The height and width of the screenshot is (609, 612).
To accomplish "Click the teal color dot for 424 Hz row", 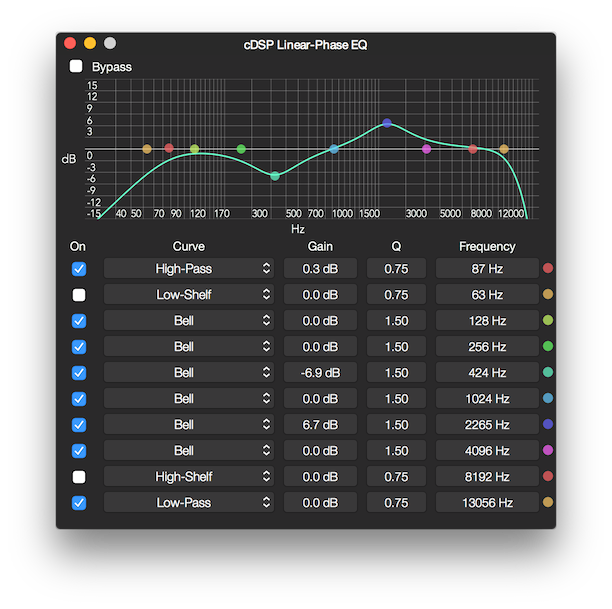I will 548,372.
